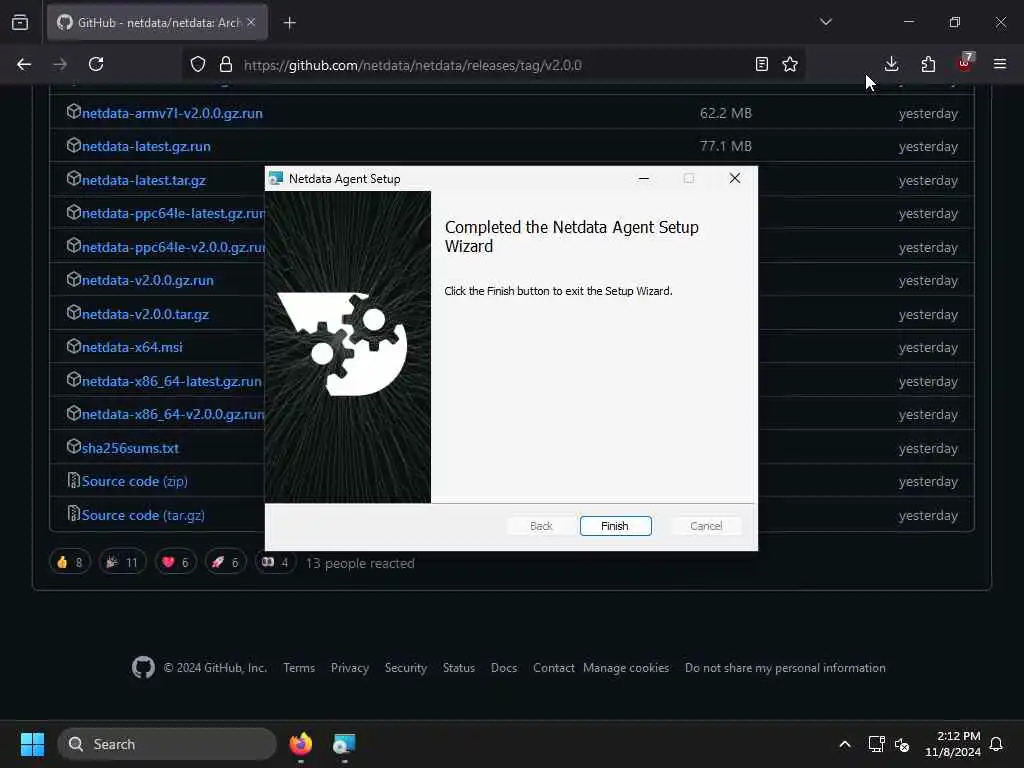Click the Firefox taskbar icon
1024x768 pixels.
(300, 744)
